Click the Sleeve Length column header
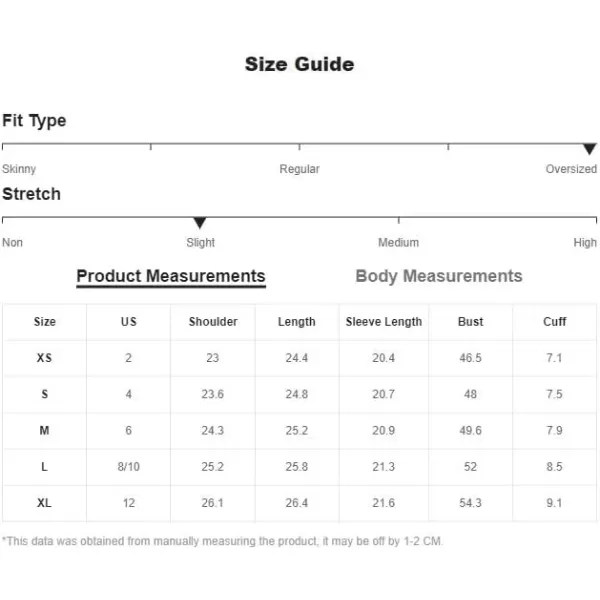 (384, 322)
